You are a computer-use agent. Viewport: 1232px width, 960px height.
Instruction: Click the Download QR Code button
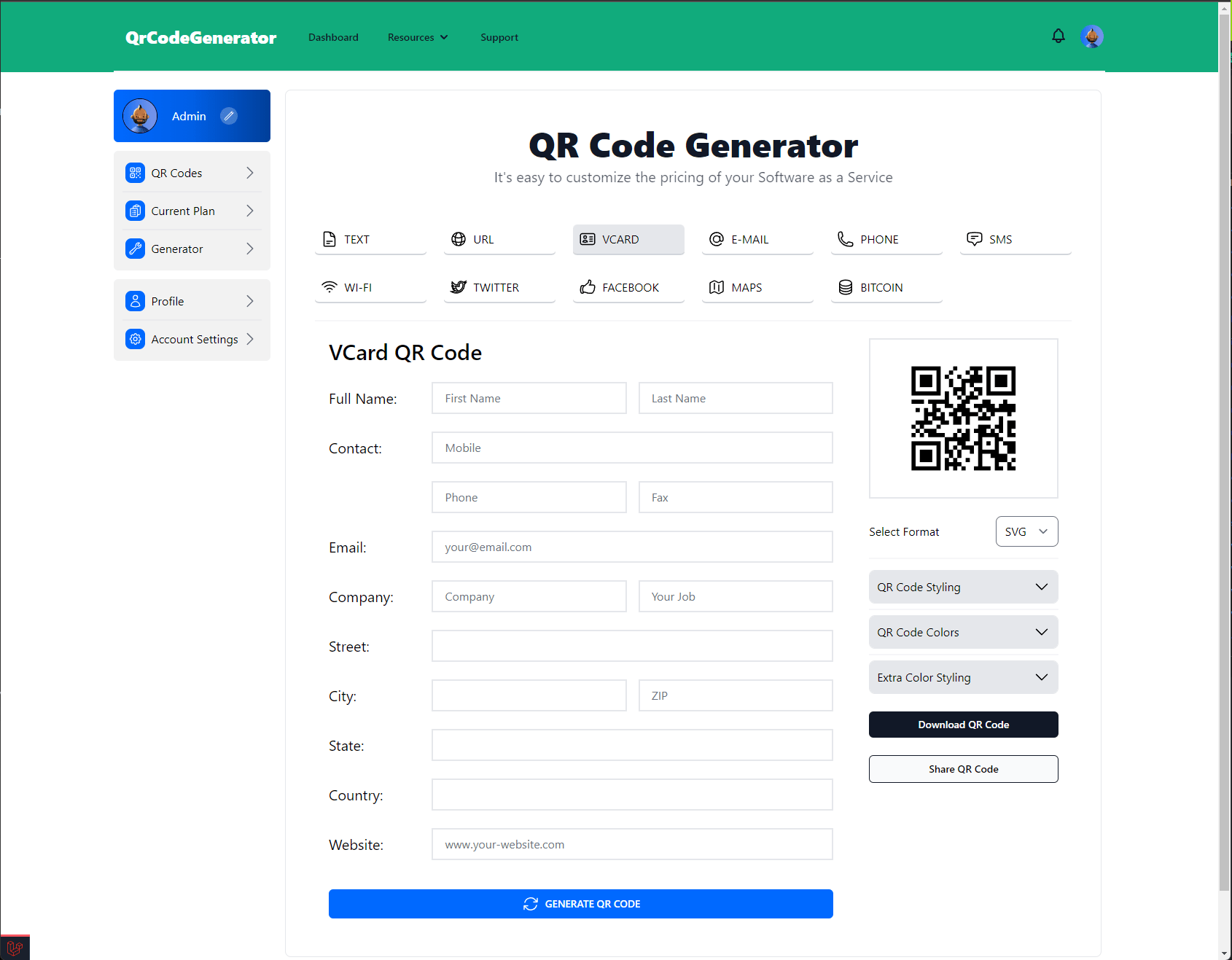coord(963,725)
